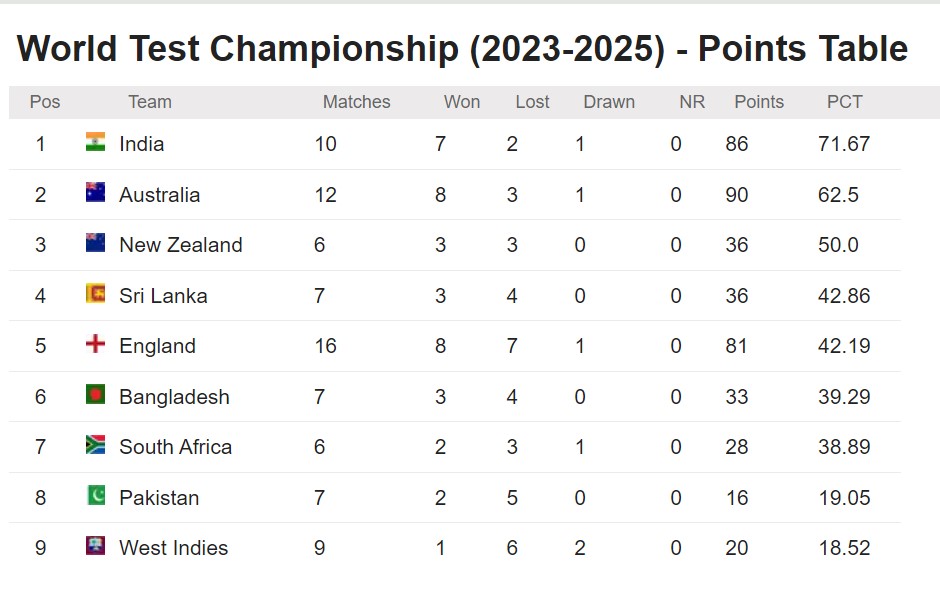
Task: Click the Won column header
Action: click(x=462, y=102)
